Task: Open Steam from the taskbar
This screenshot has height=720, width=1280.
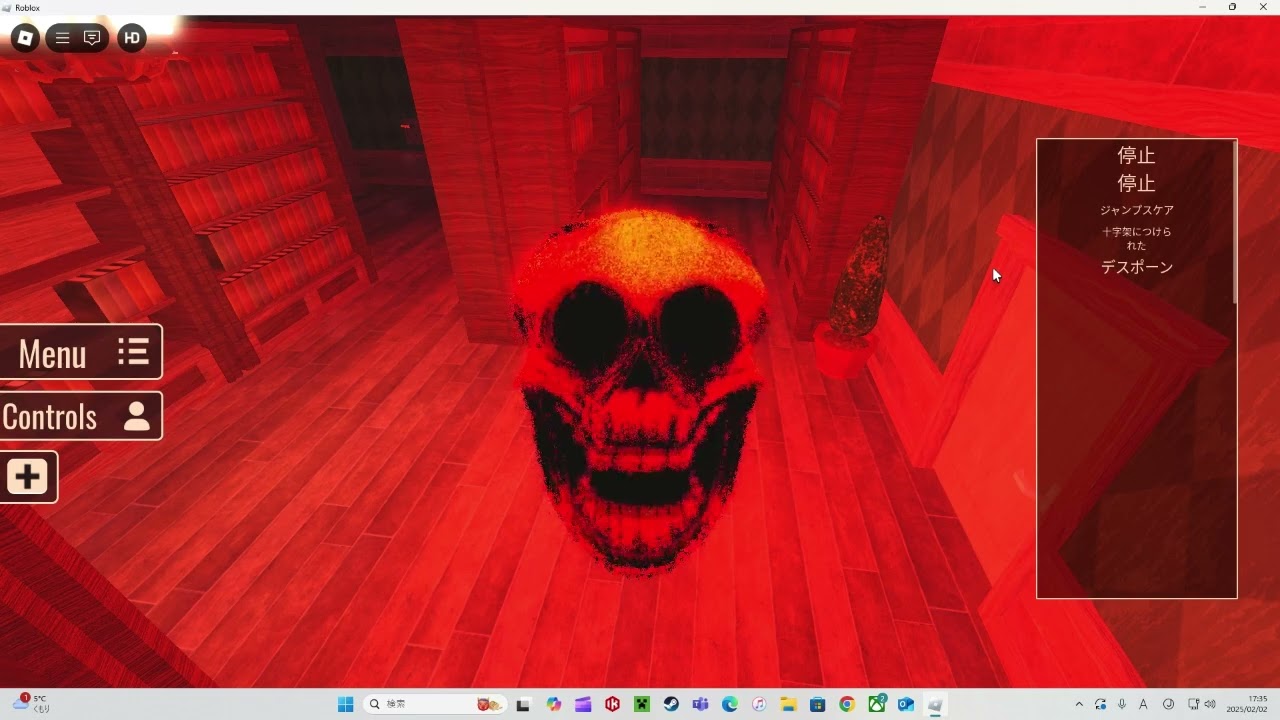Action: pos(671,704)
